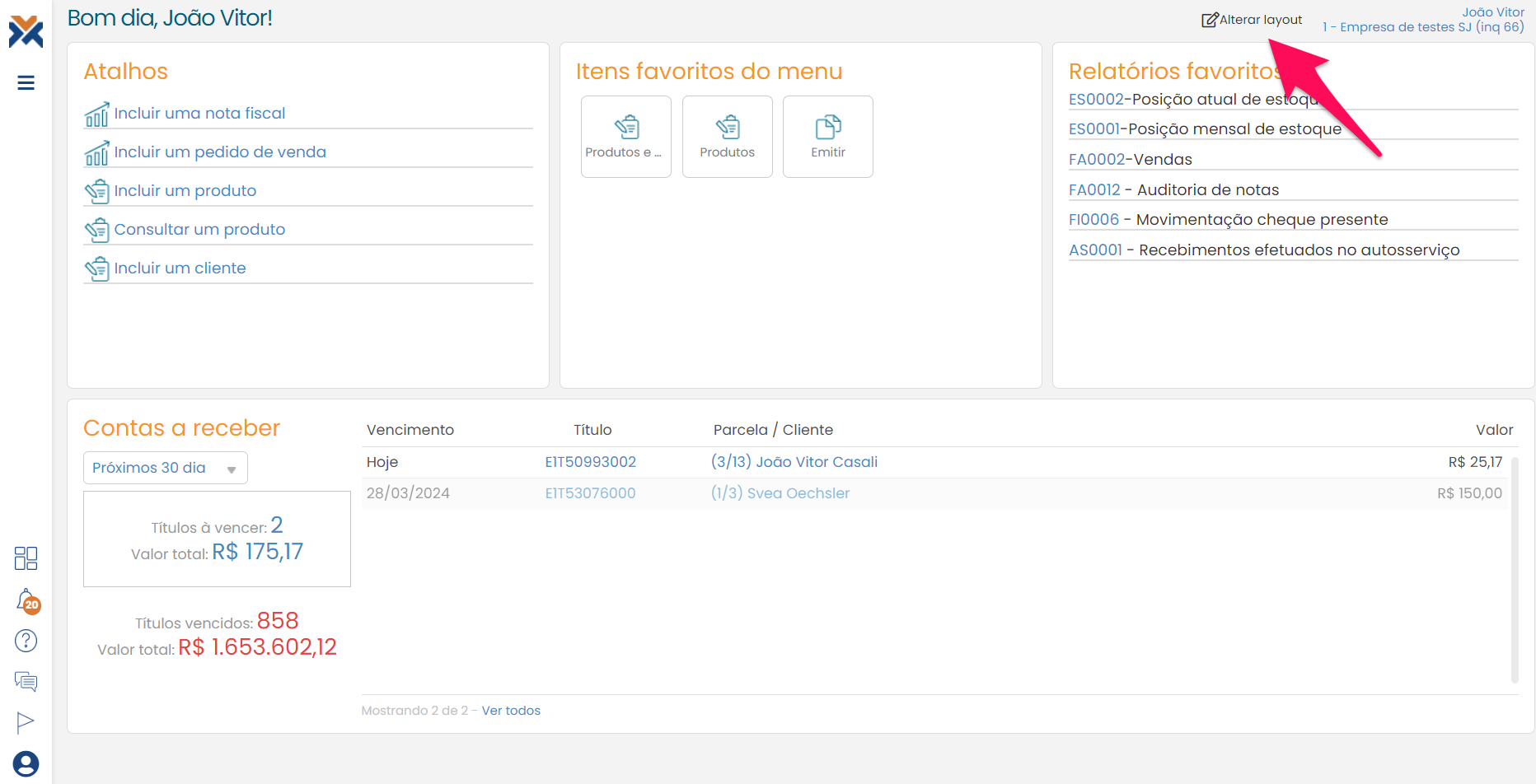Click the X logo at top left
The height and width of the screenshot is (784, 1536).
(x=26, y=31)
